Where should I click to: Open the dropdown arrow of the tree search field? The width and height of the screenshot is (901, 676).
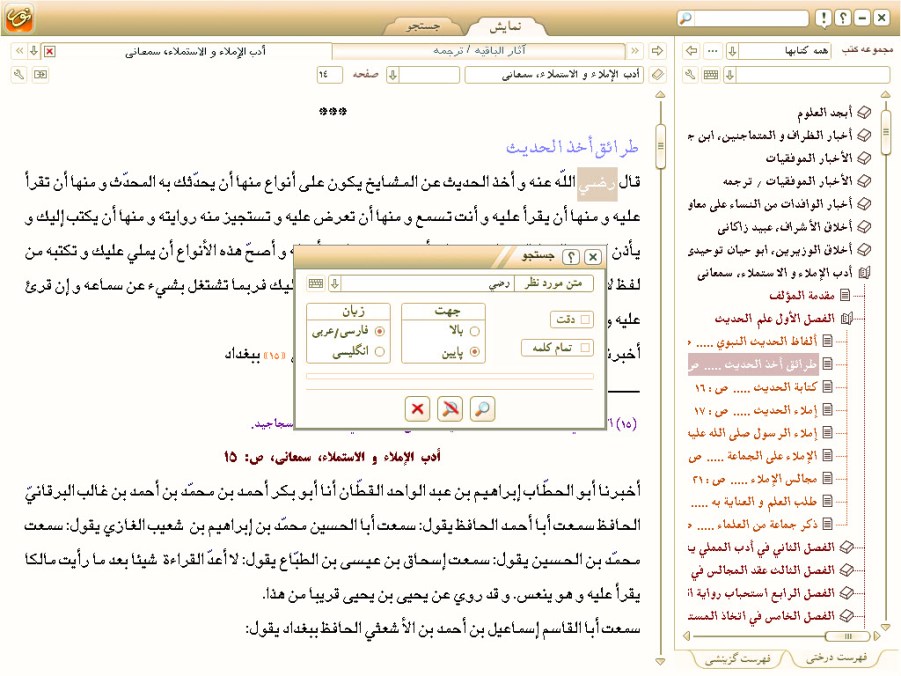tap(730, 75)
